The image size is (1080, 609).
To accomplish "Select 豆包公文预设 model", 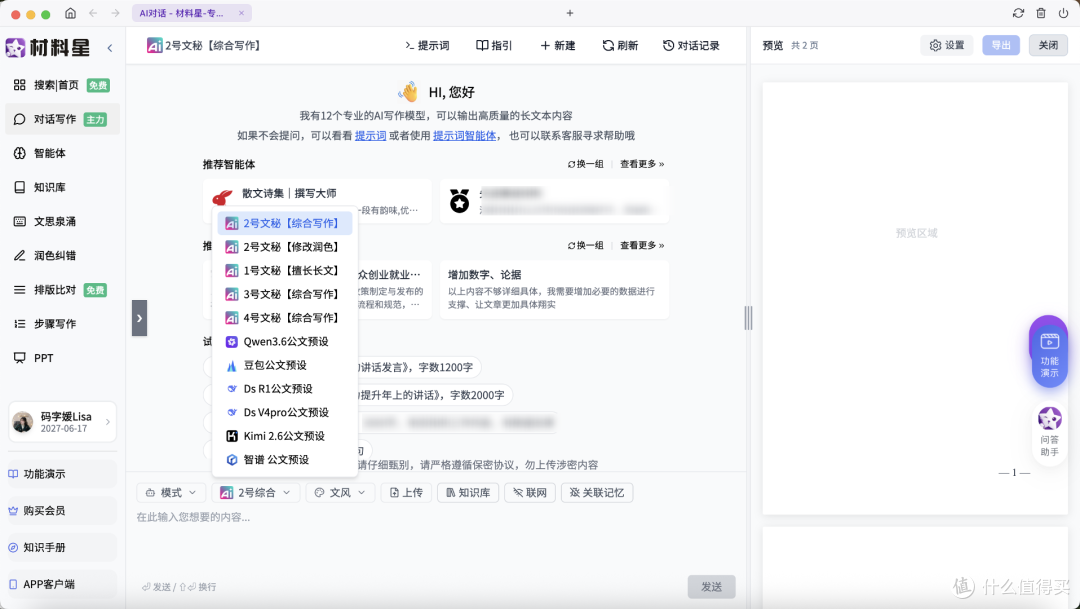I will pyautogui.click(x=284, y=365).
